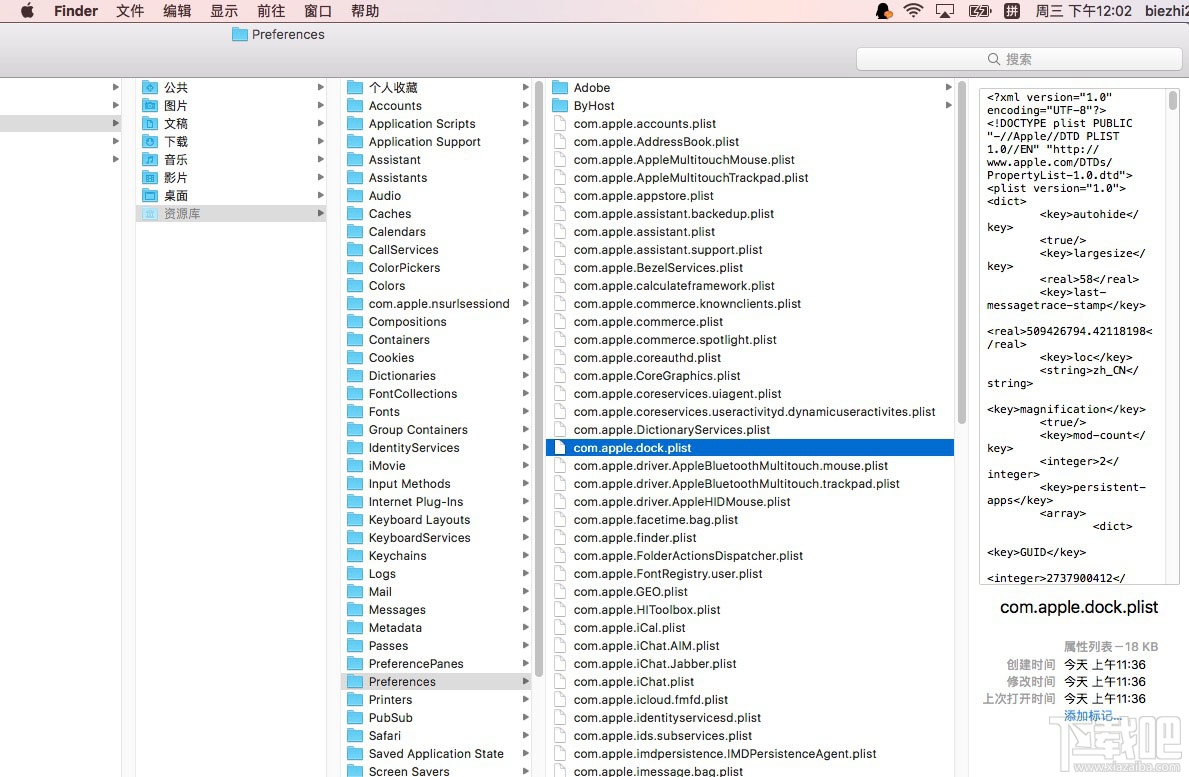The width and height of the screenshot is (1189, 777).
Task: Open the 文件 menu
Action: [x=130, y=11]
